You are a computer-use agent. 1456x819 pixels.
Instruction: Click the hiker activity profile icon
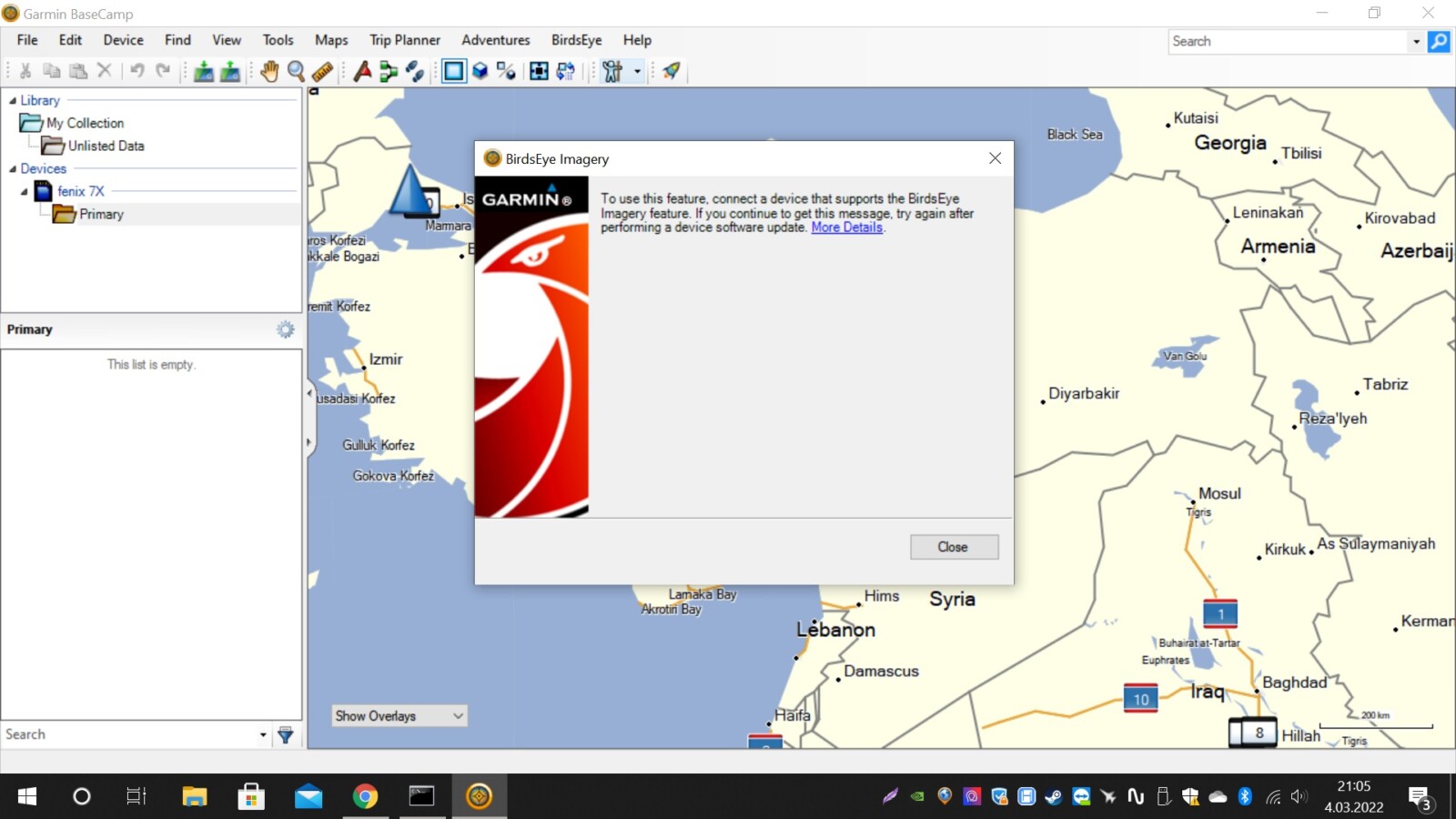[612, 71]
